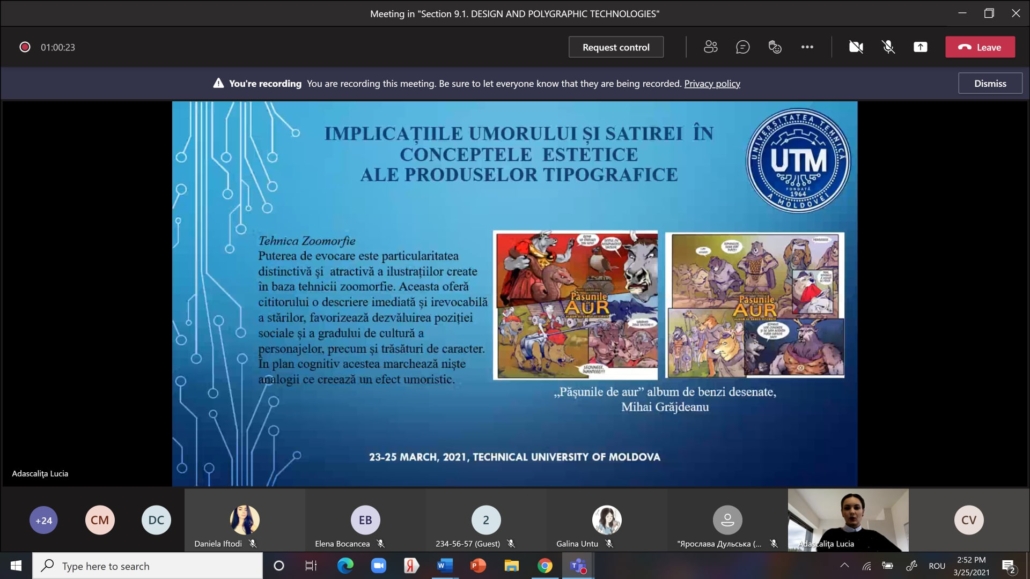The image size is (1030, 579).
Task: Open the participants panel
Action: [x=710, y=47]
